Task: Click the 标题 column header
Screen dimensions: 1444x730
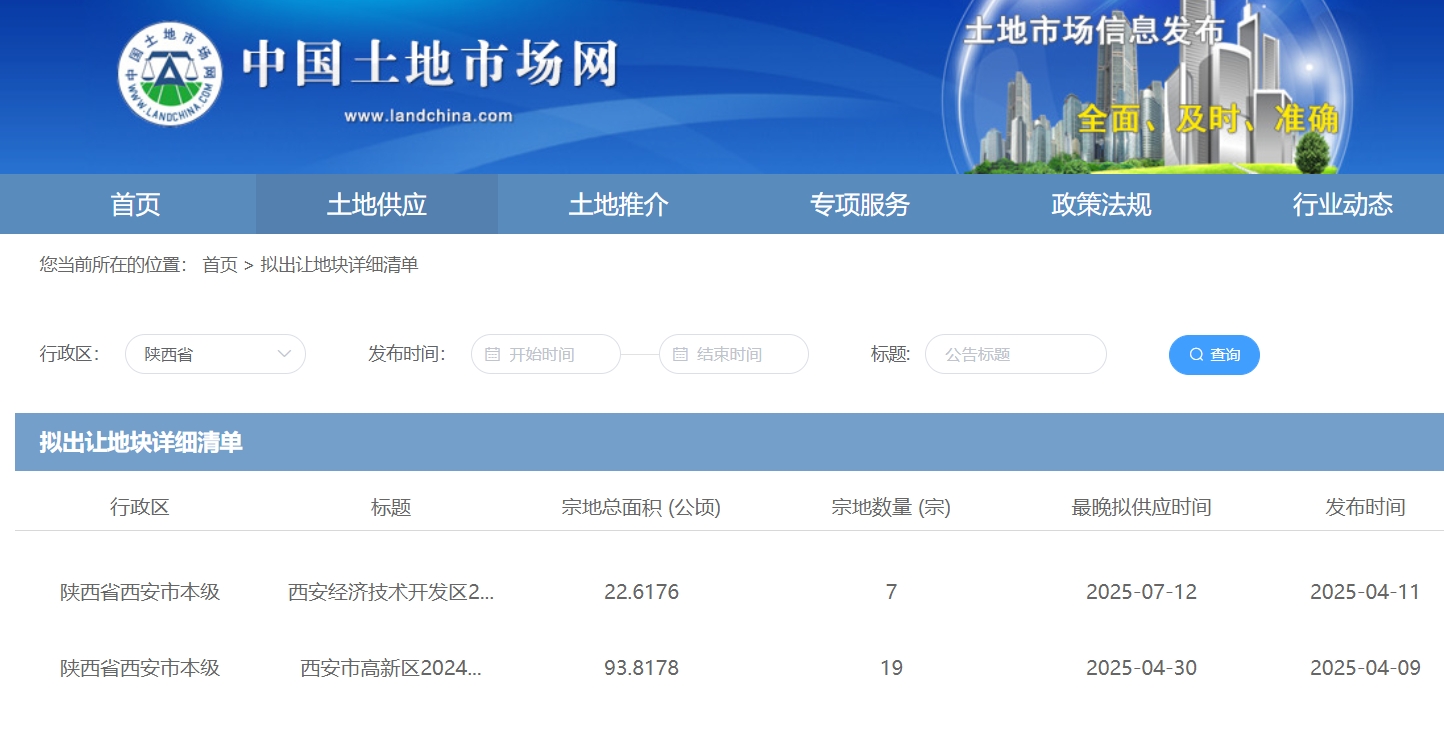Action: pos(391,507)
